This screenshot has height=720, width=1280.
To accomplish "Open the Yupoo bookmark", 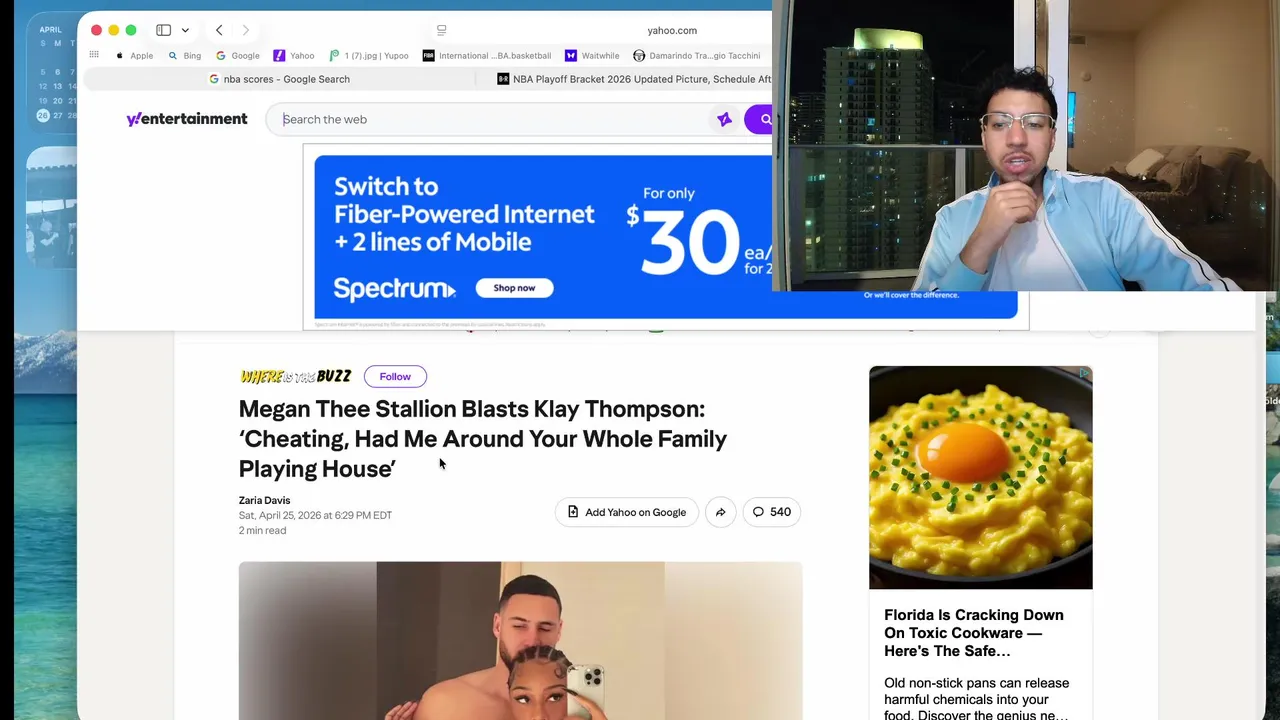I will tap(369, 56).
